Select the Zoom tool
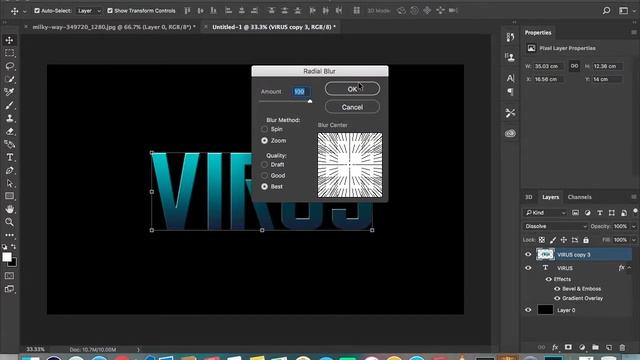The height and width of the screenshot is (360, 640). coord(9,222)
